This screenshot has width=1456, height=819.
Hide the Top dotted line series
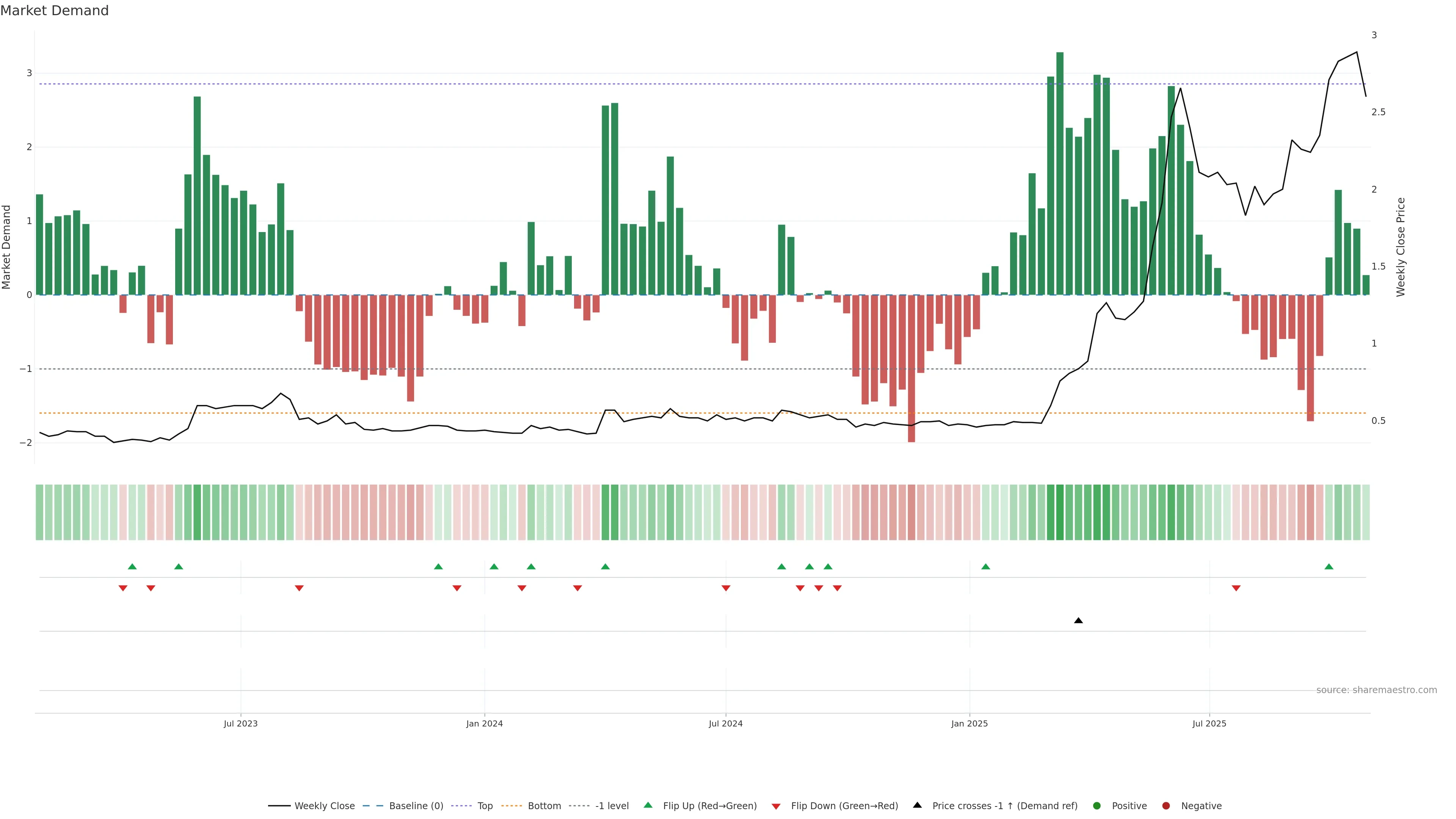(x=485, y=805)
